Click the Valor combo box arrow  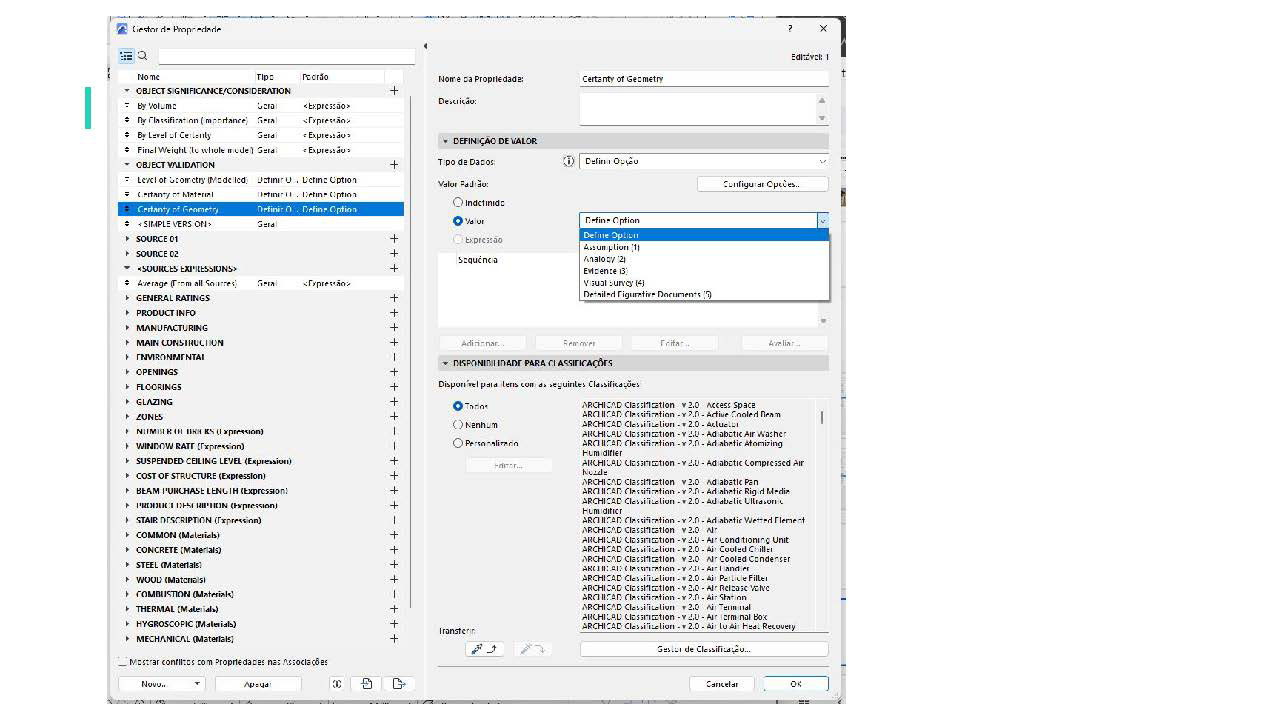[823, 221]
